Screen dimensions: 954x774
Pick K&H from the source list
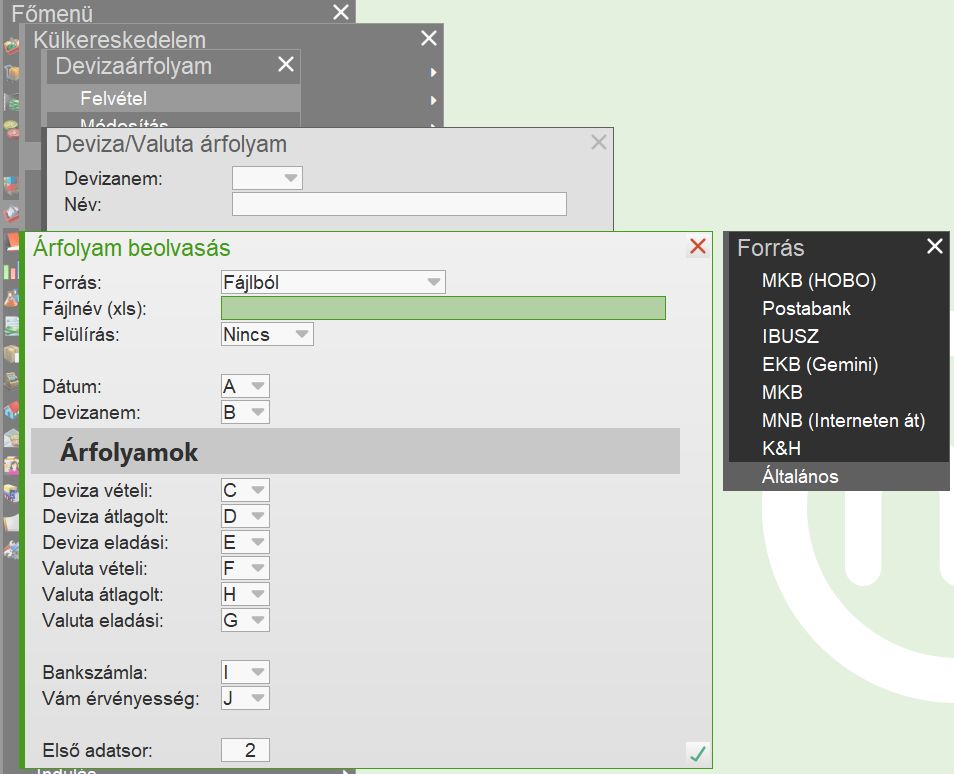781,449
